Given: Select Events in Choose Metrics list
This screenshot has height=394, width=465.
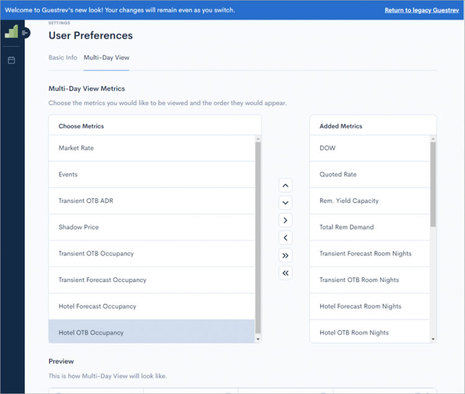Looking at the screenshot, I should click(152, 175).
